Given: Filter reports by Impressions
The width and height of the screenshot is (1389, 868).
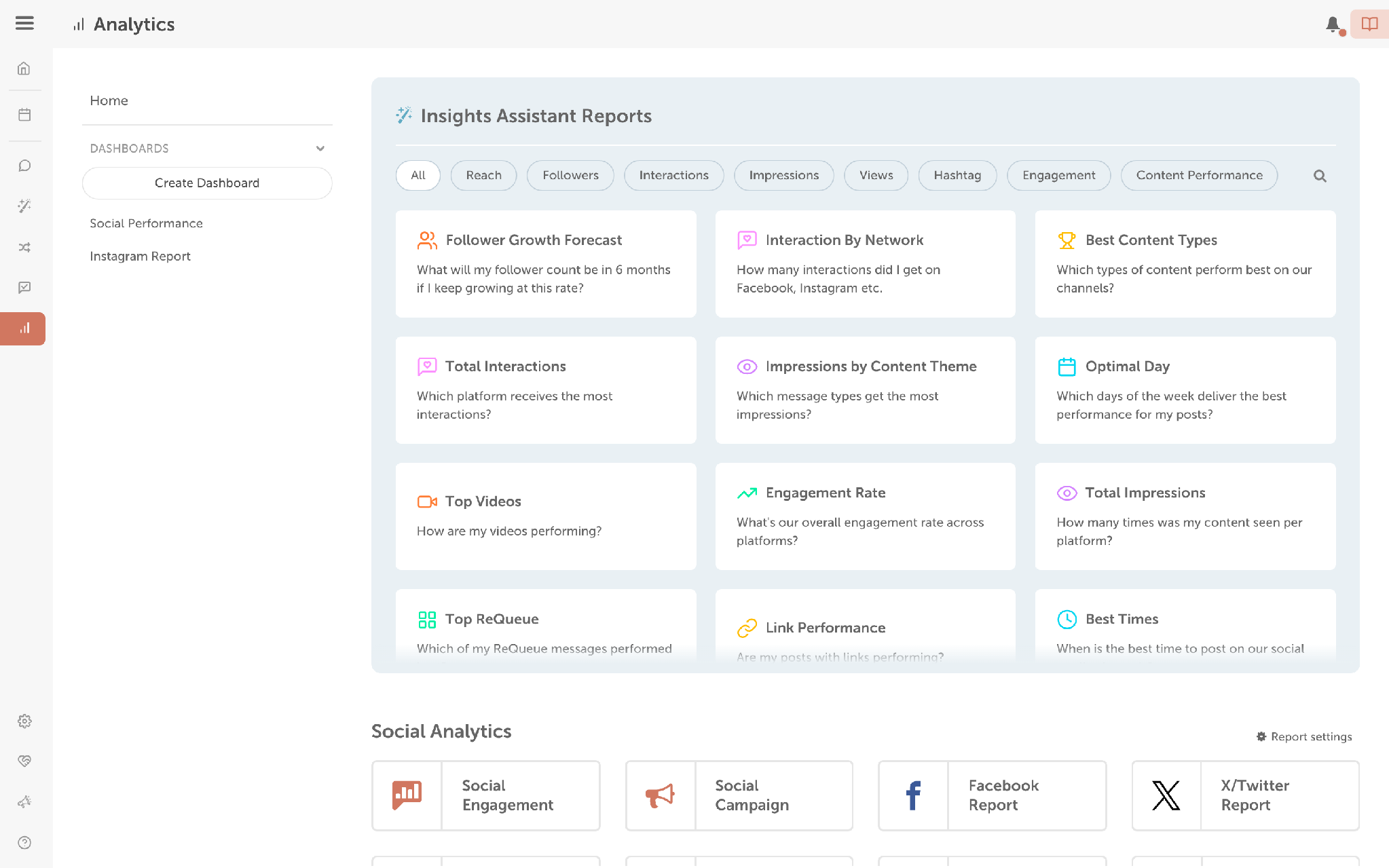Looking at the screenshot, I should tap(784, 175).
